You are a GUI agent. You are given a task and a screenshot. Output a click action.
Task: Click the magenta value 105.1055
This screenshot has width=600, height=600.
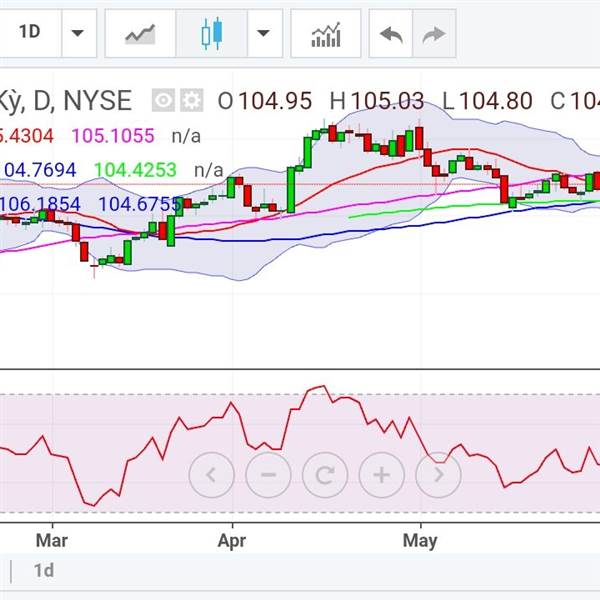coord(113,135)
